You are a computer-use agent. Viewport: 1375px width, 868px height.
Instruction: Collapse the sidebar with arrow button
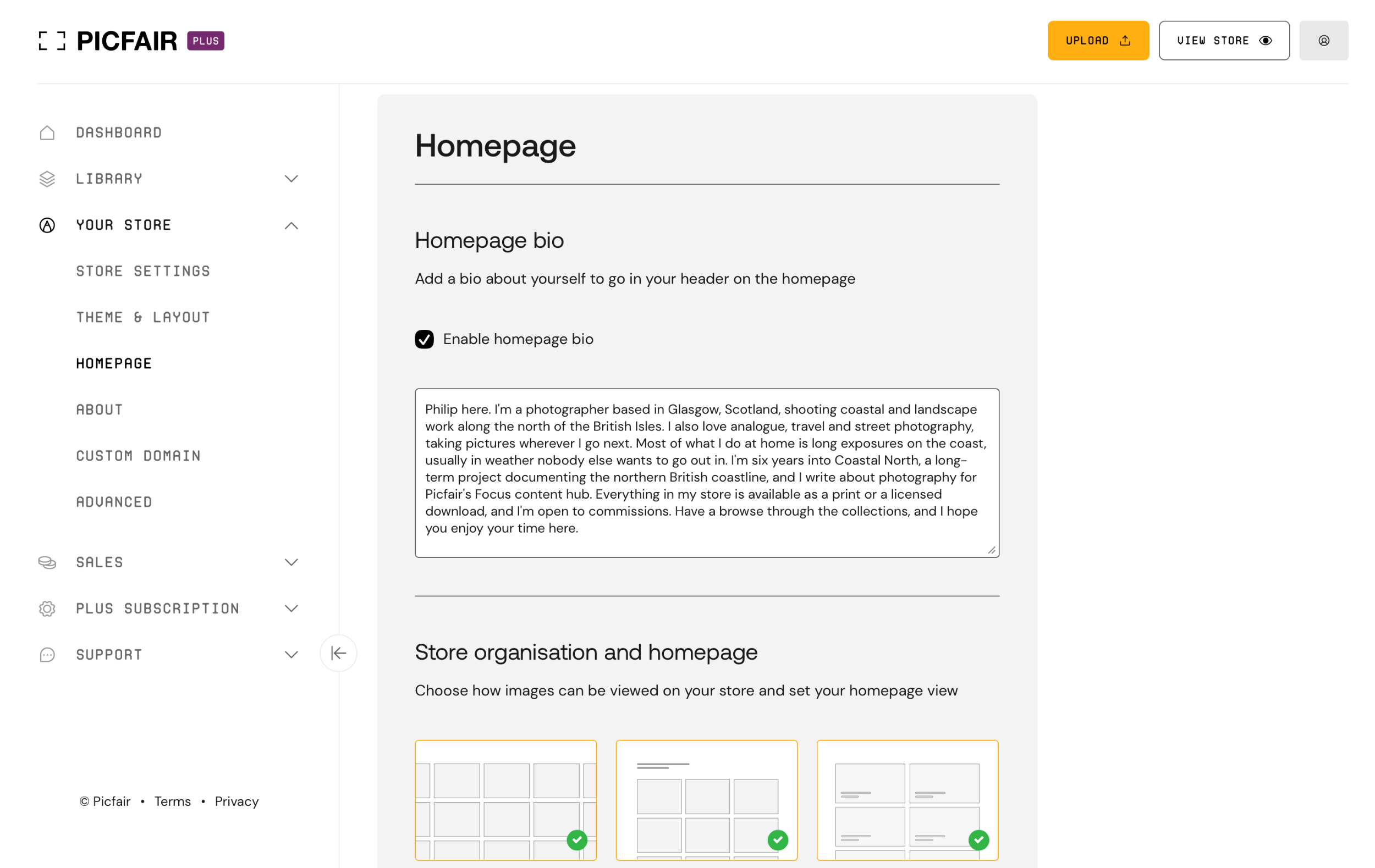pyautogui.click(x=339, y=653)
